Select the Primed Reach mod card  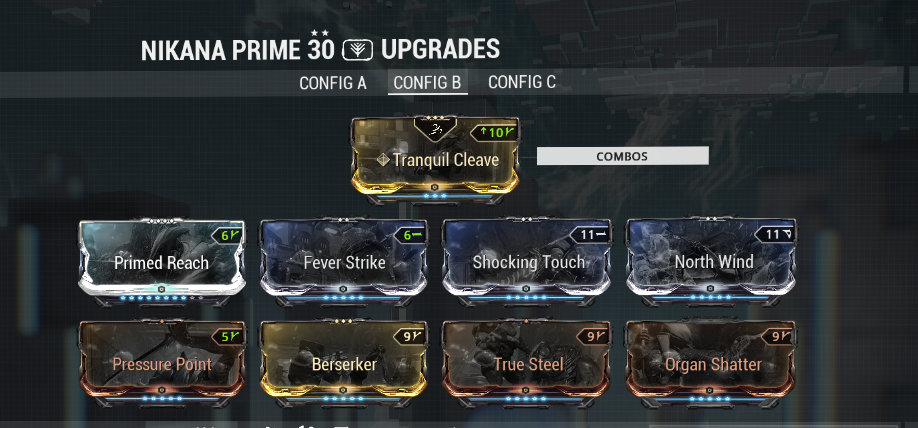[x=162, y=262]
